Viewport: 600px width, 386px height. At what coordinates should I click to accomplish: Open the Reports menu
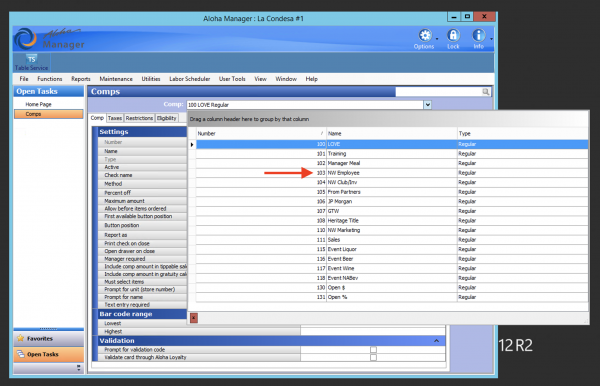click(x=81, y=79)
